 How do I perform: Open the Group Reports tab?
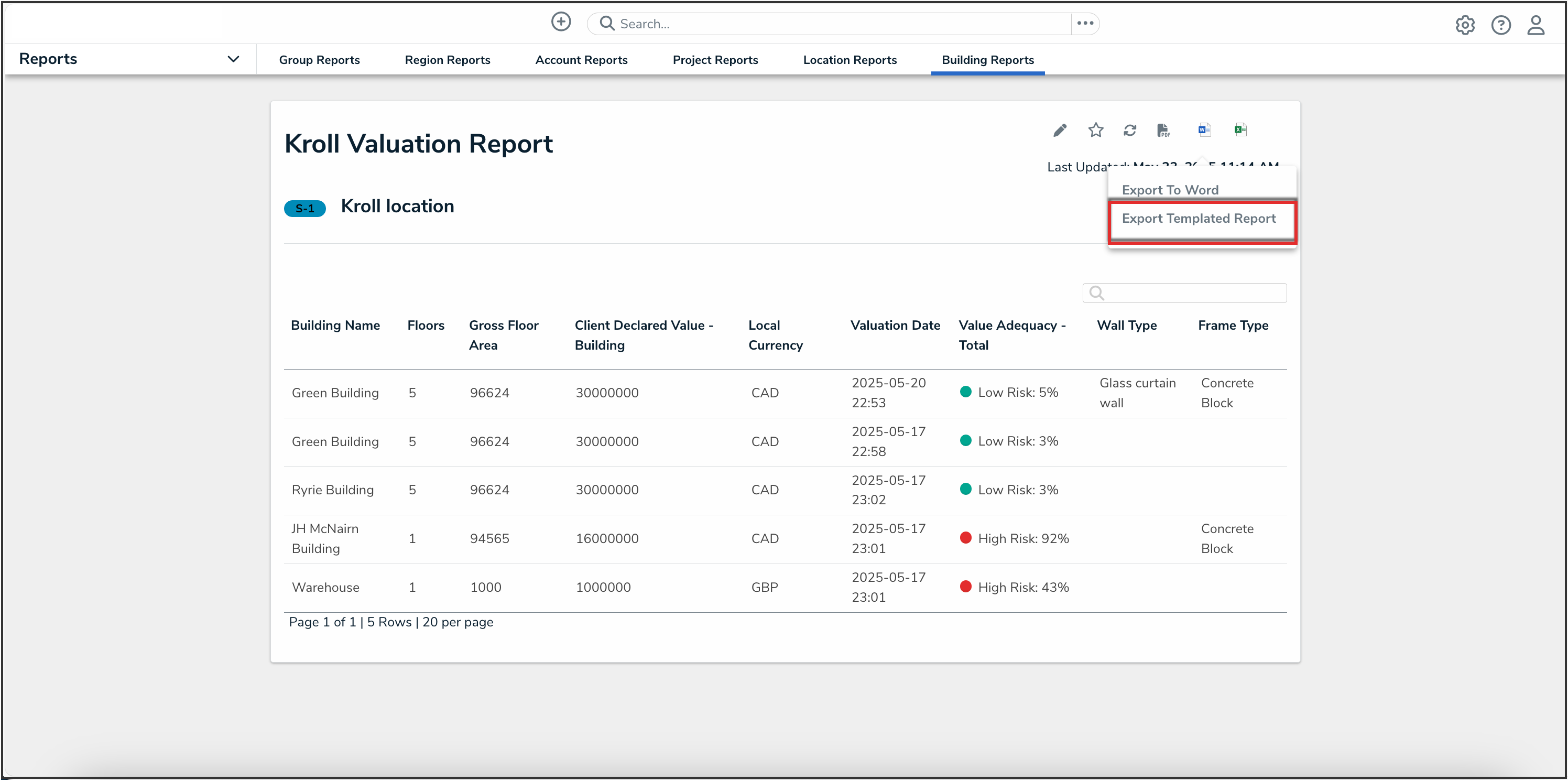coord(319,60)
